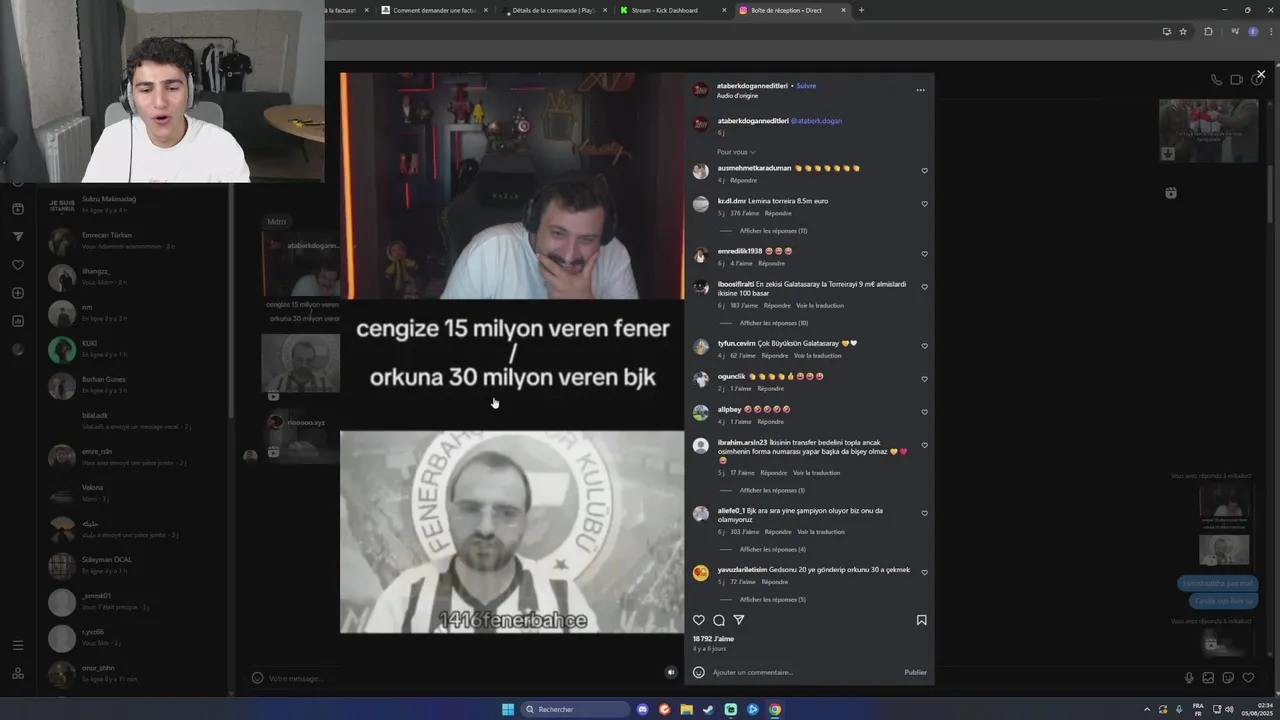This screenshot has width=1280, height=720.
Task: Click Répondre under kr.dl.dmr's comment
Action: (x=778, y=214)
